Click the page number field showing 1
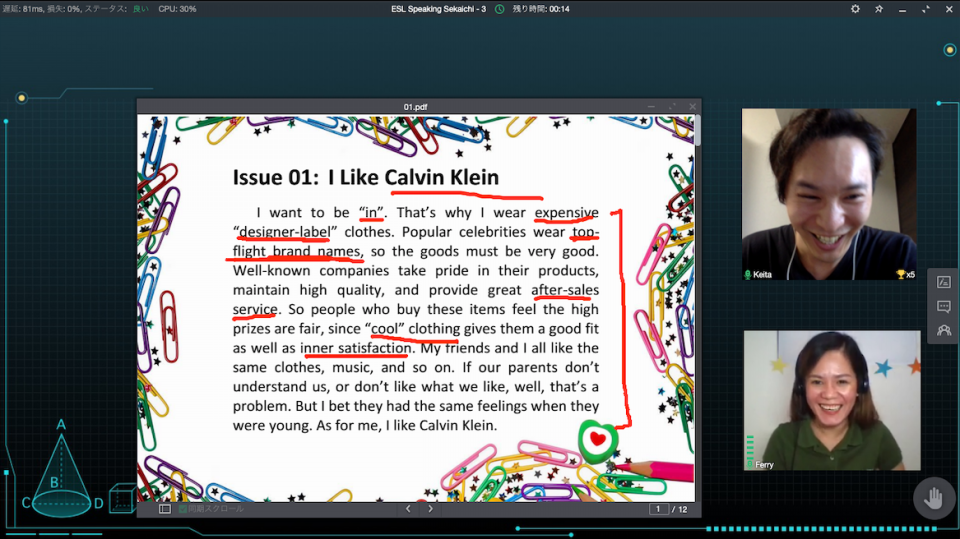Screen dimensions: 960x539 (658, 509)
